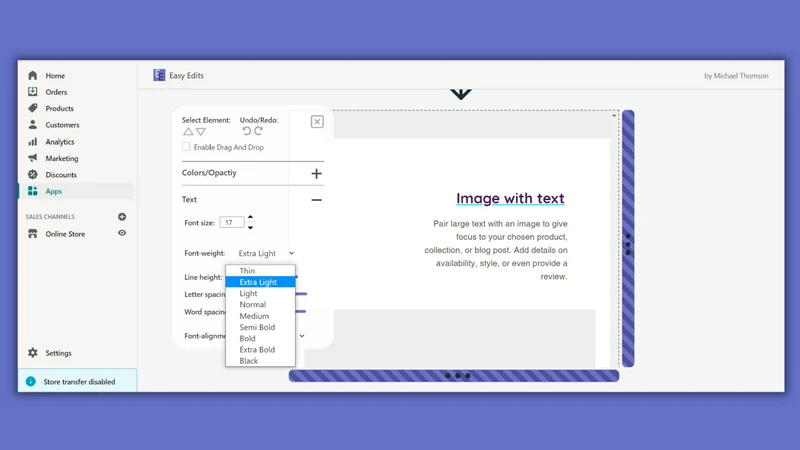
Task: Collapse the Text section
Action: [x=316, y=200]
